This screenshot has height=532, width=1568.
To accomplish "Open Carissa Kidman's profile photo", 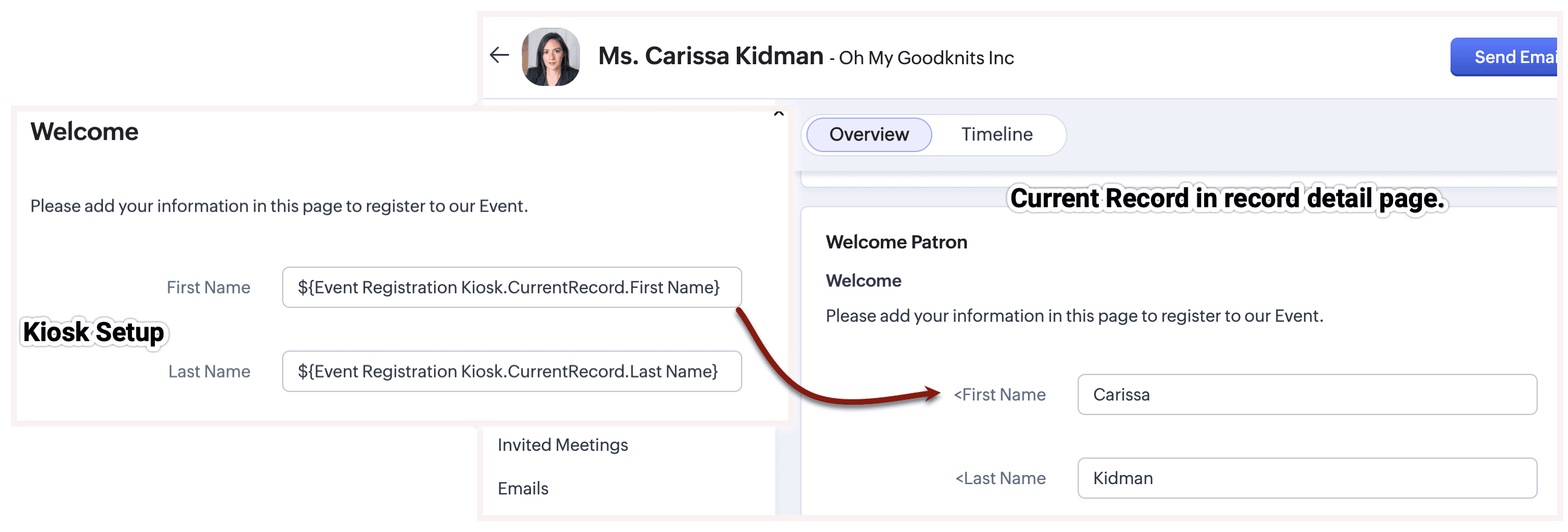I will tap(550, 57).
